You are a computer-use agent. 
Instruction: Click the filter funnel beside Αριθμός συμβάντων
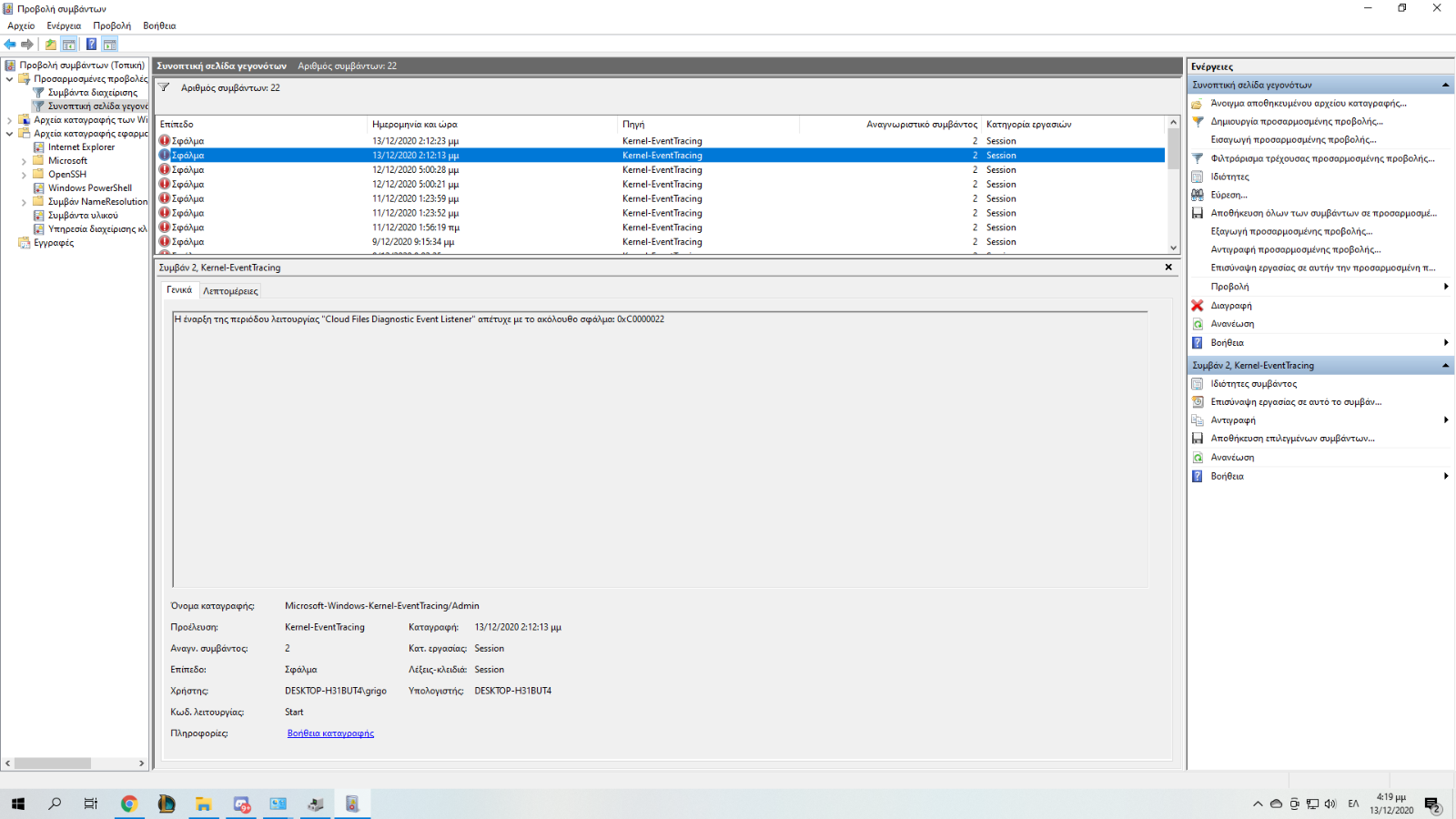pos(165,88)
